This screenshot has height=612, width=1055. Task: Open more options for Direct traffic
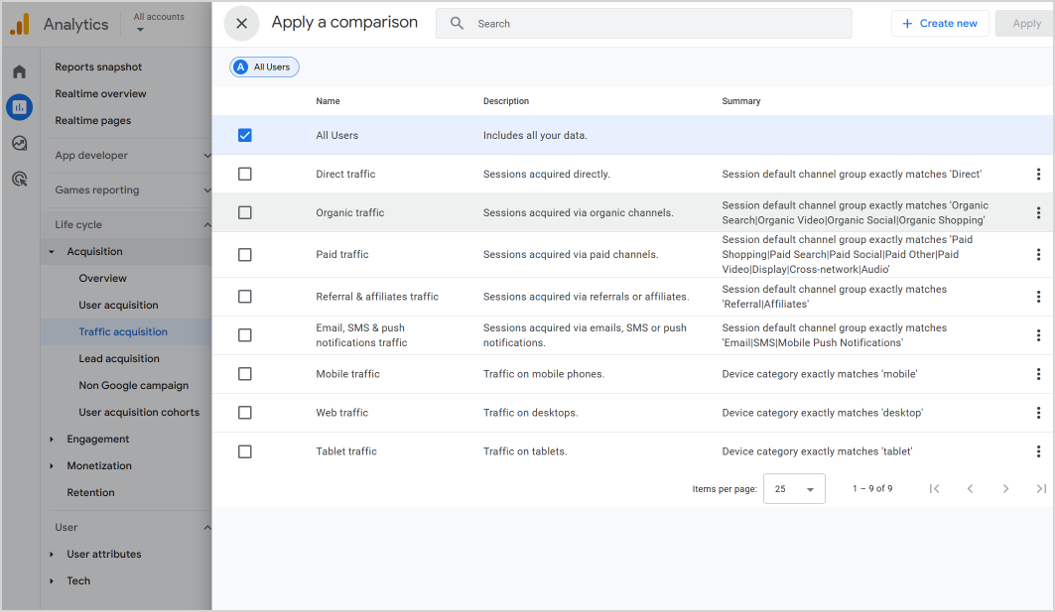tap(1038, 174)
